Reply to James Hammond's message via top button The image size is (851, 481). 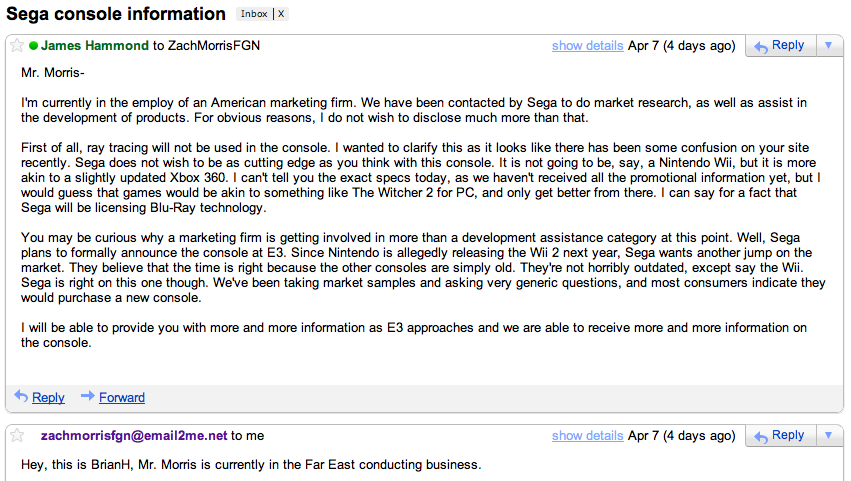coord(778,46)
